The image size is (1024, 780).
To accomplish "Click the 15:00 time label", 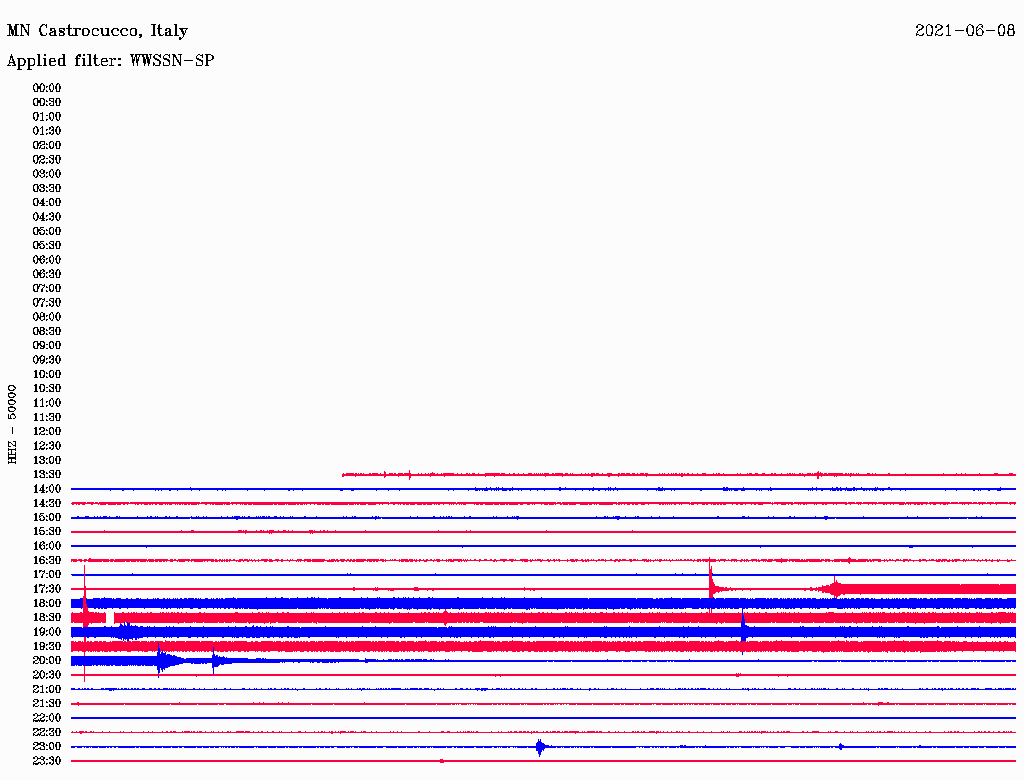I will coord(47,517).
